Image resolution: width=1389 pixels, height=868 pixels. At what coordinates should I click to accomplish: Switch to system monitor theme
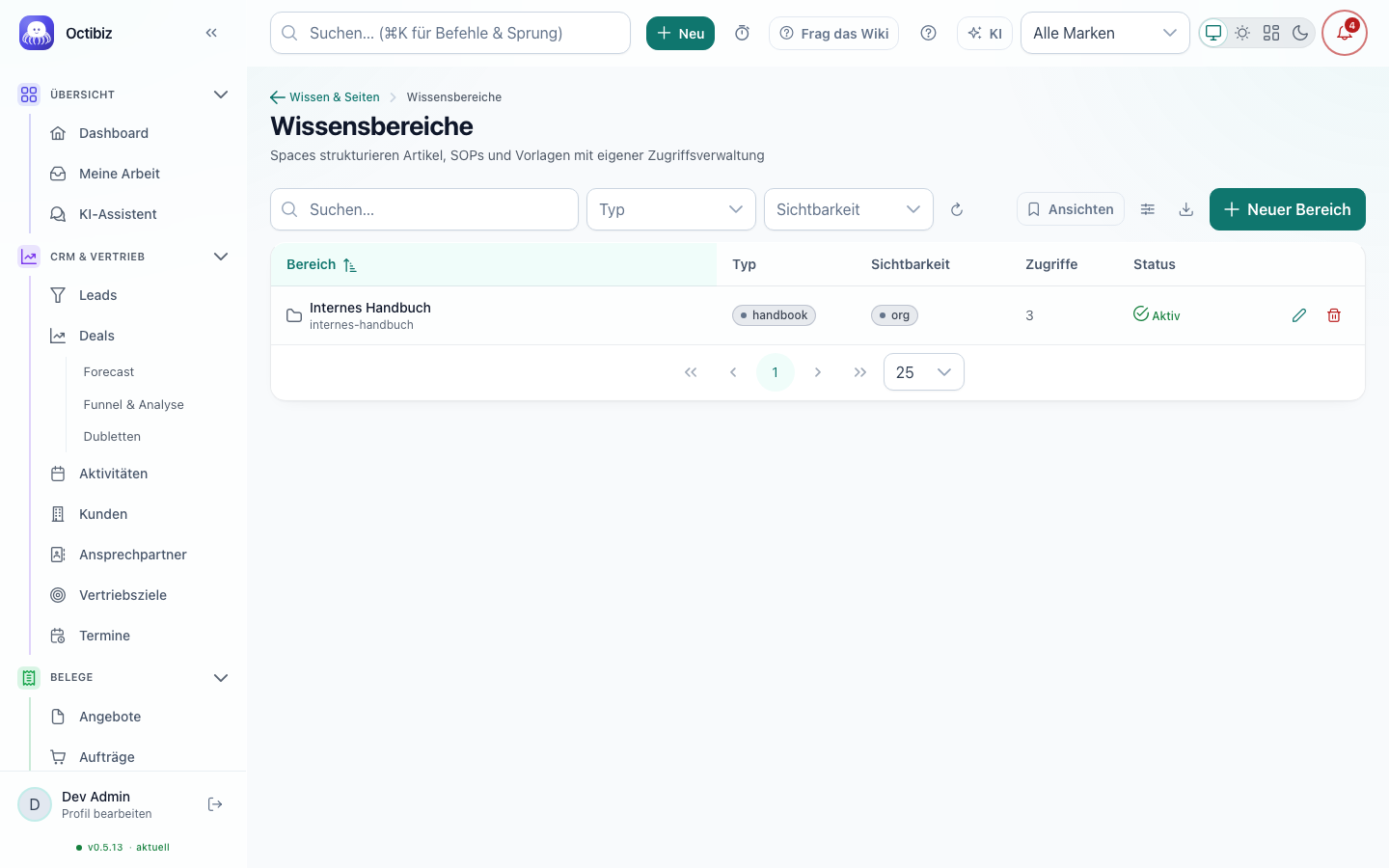(1213, 33)
